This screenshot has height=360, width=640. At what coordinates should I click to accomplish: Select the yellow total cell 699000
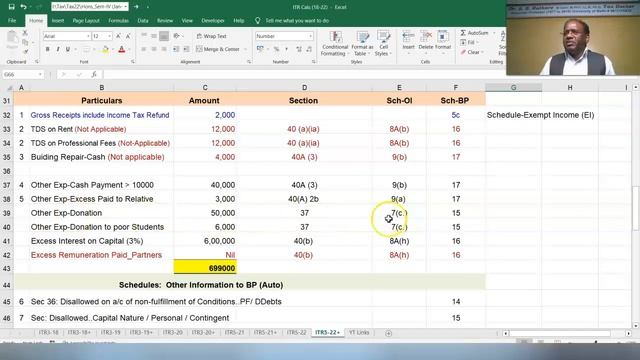[x=205, y=268]
